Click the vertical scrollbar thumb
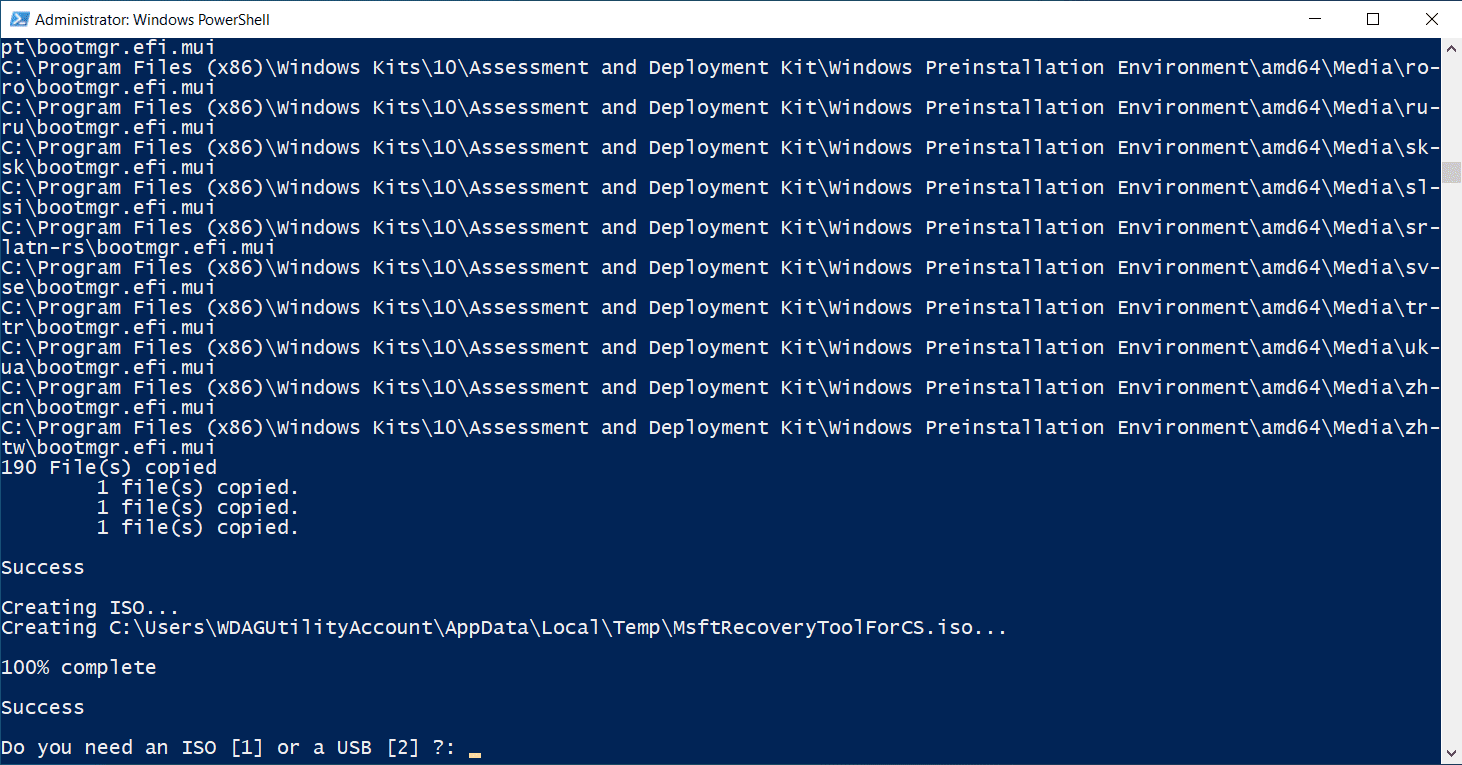Viewport: 1462px width, 765px height. 1451,172
